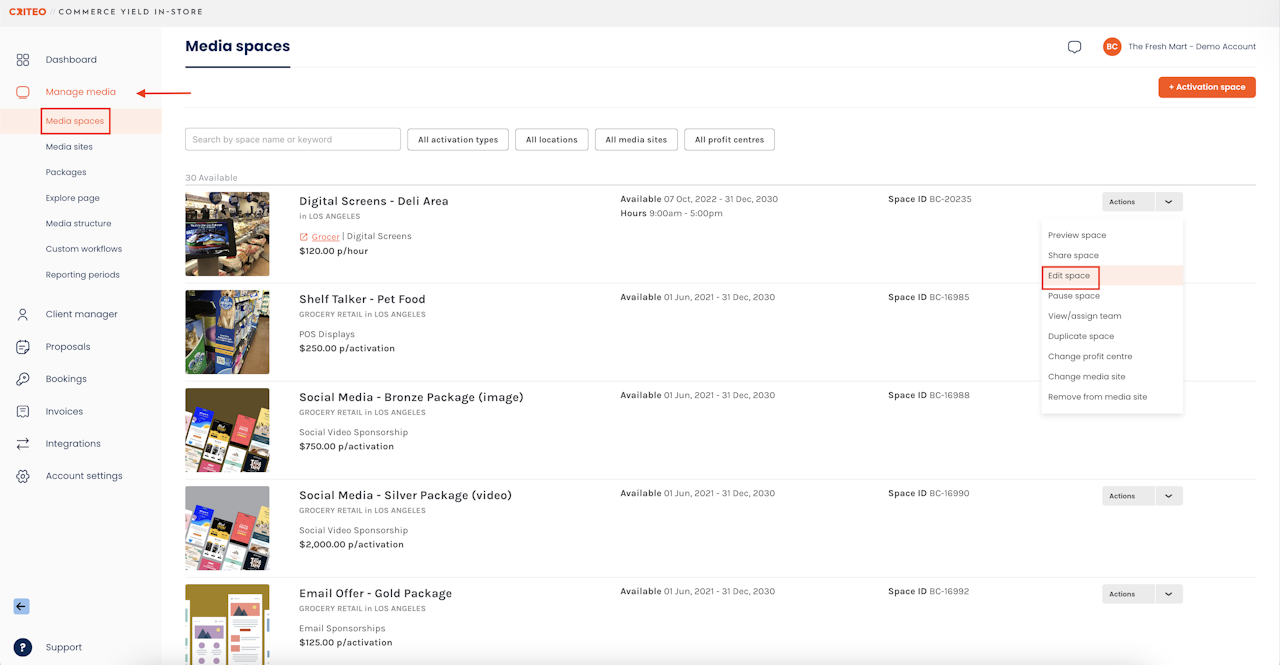Collapse sidebar with the blue back arrow
This screenshot has height=665, width=1280.
click(21, 606)
